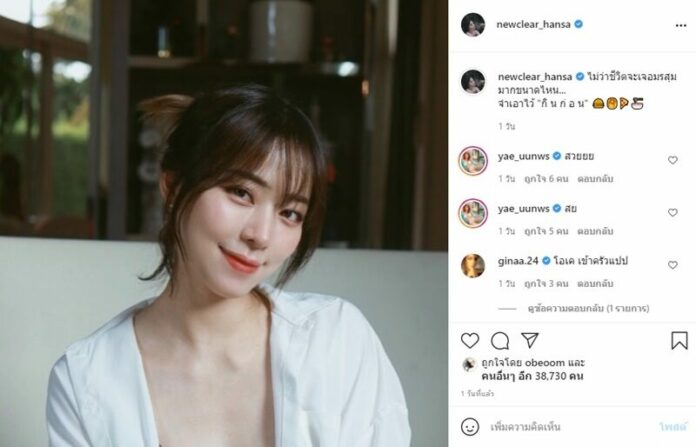Open the ginaa.24 profile link
The image size is (696, 447).
click(x=518, y=261)
